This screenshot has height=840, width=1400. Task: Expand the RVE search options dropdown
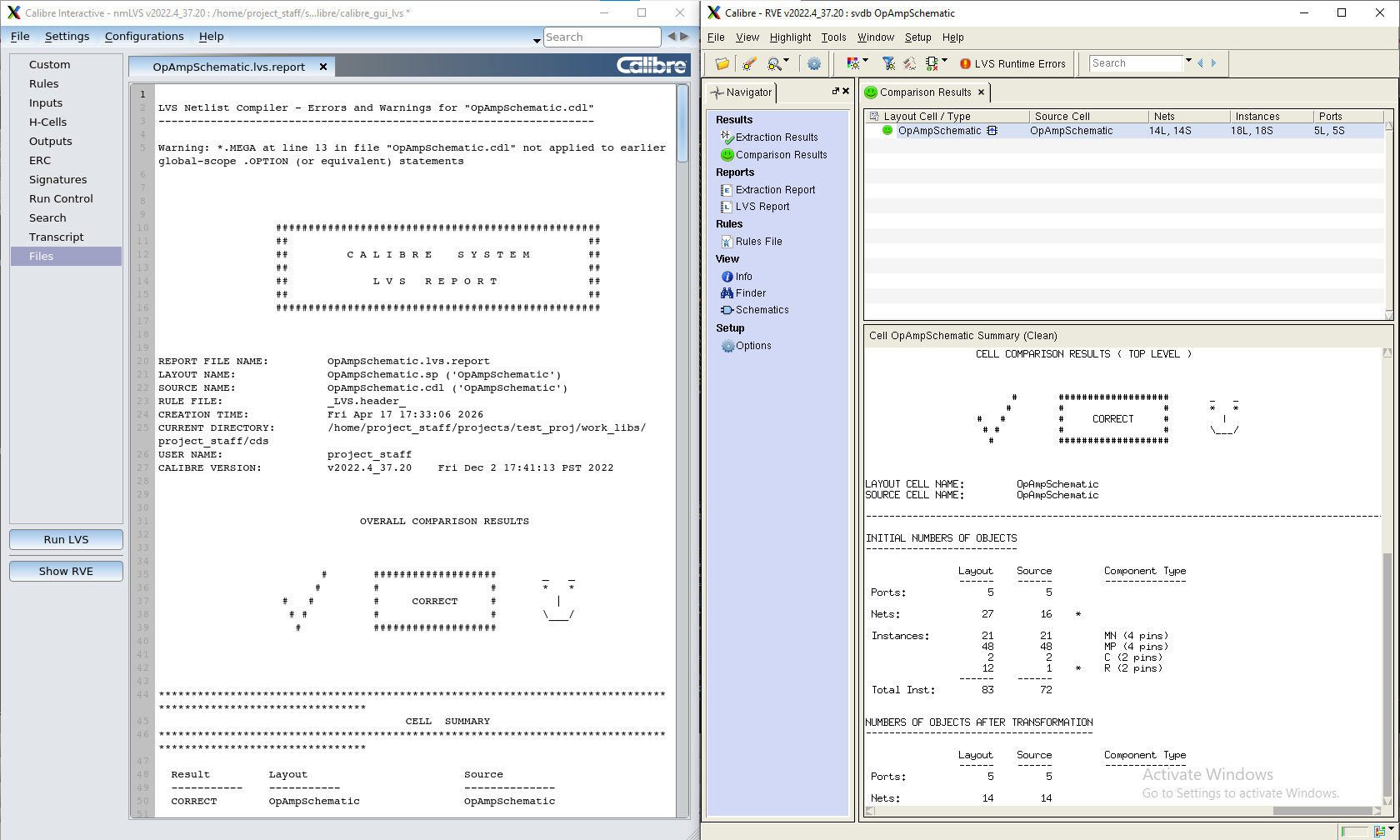tap(1189, 61)
